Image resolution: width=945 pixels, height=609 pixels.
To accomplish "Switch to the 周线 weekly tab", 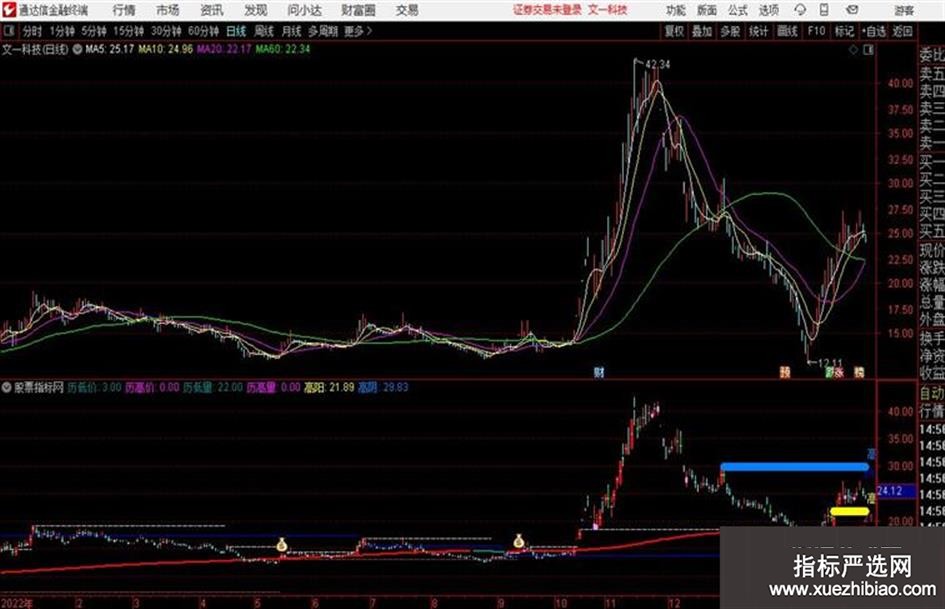I will coord(263,31).
